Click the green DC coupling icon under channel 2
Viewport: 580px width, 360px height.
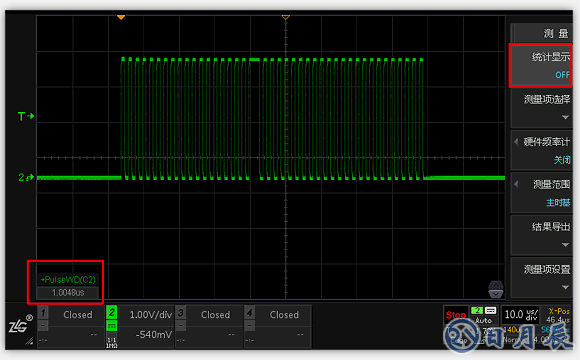112,326
